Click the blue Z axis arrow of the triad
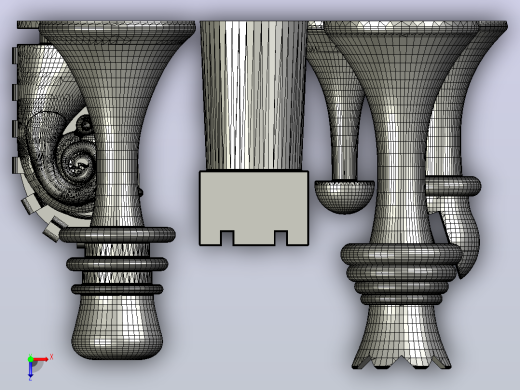Viewport: 520px width, 390px height. pyautogui.click(x=30, y=369)
